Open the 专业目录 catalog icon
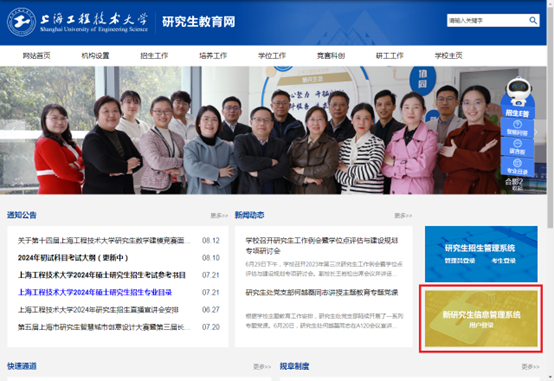Image resolution: width=554 pixels, height=381 pixels. pyautogui.click(x=517, y=166)
